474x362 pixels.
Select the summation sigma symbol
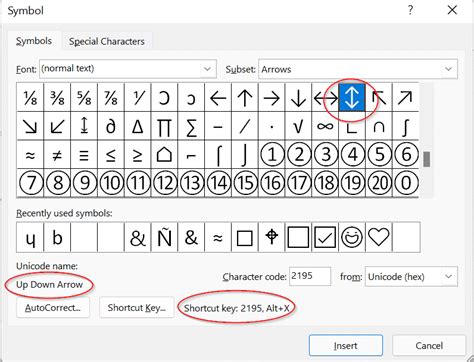pyautogui.click(x=191, y=126)
